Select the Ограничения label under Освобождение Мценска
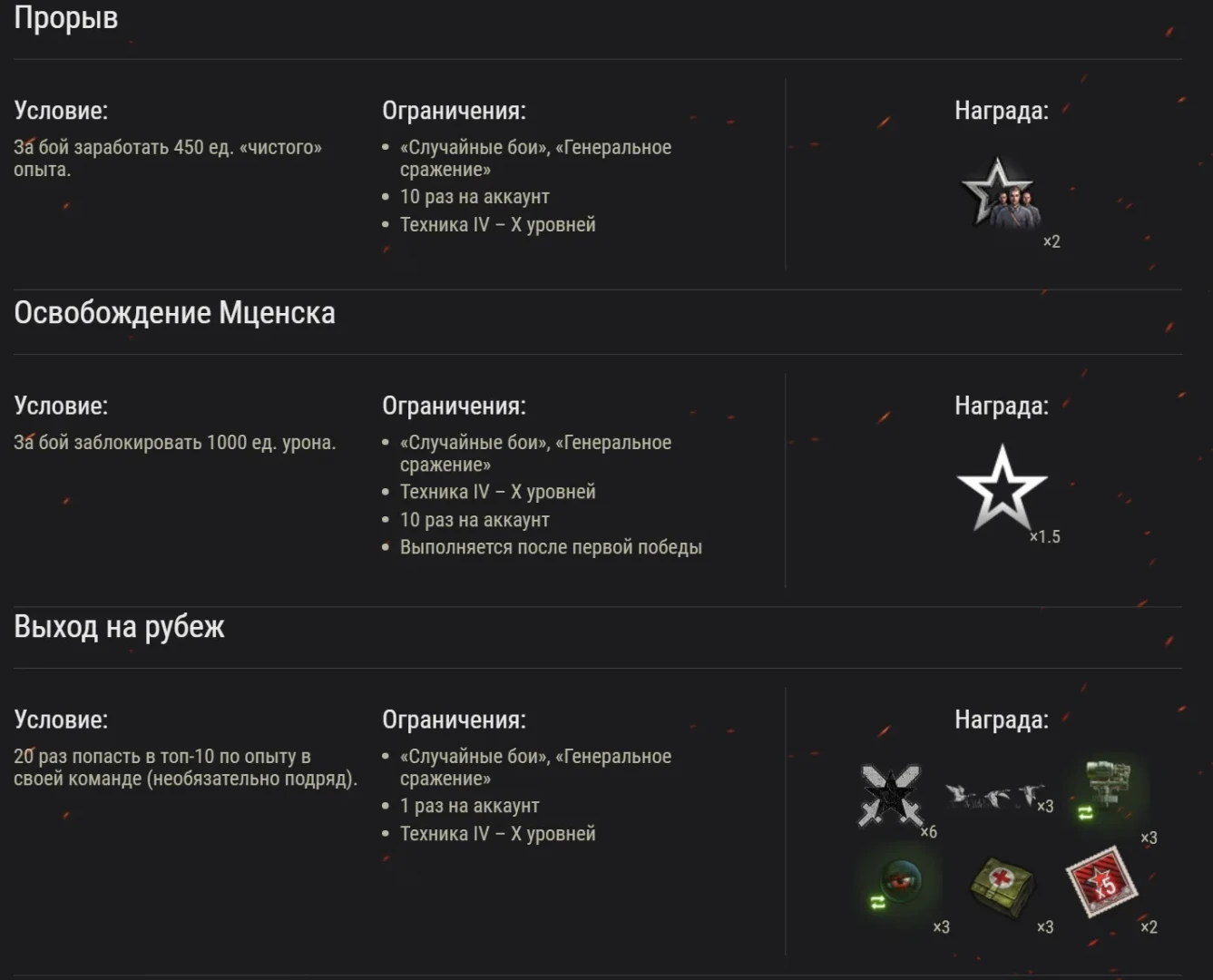Viewport: 1213px width, 980px height. pyautogui.click(x=454, y=406)
